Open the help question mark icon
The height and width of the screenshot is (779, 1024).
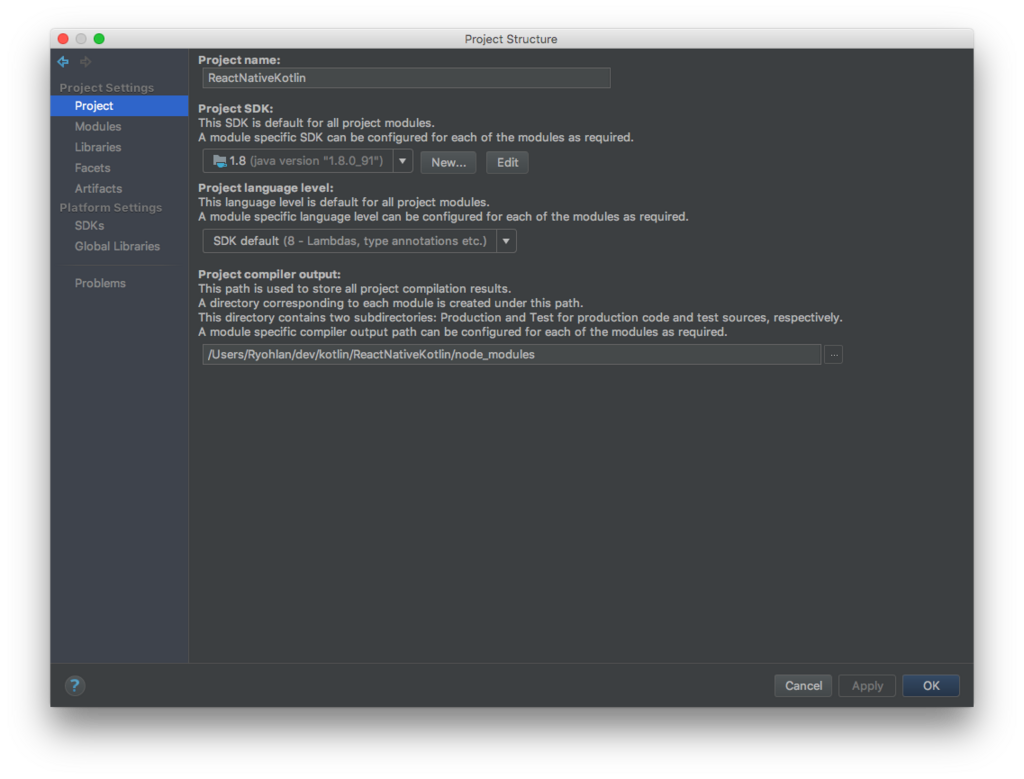(74, 686)
